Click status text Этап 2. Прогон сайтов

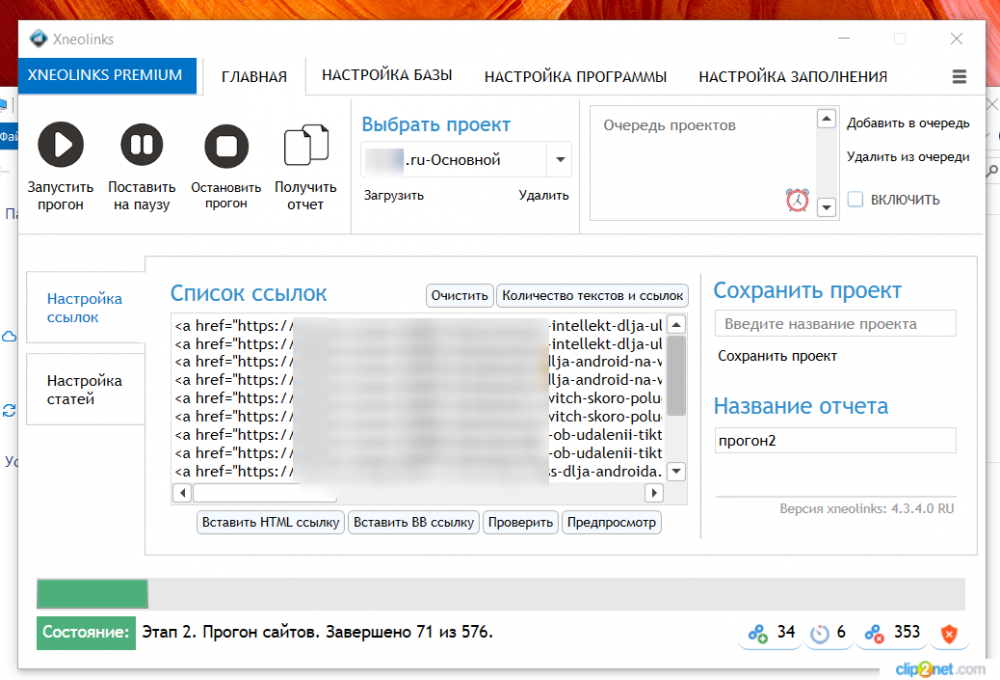[x=317, y=632]
